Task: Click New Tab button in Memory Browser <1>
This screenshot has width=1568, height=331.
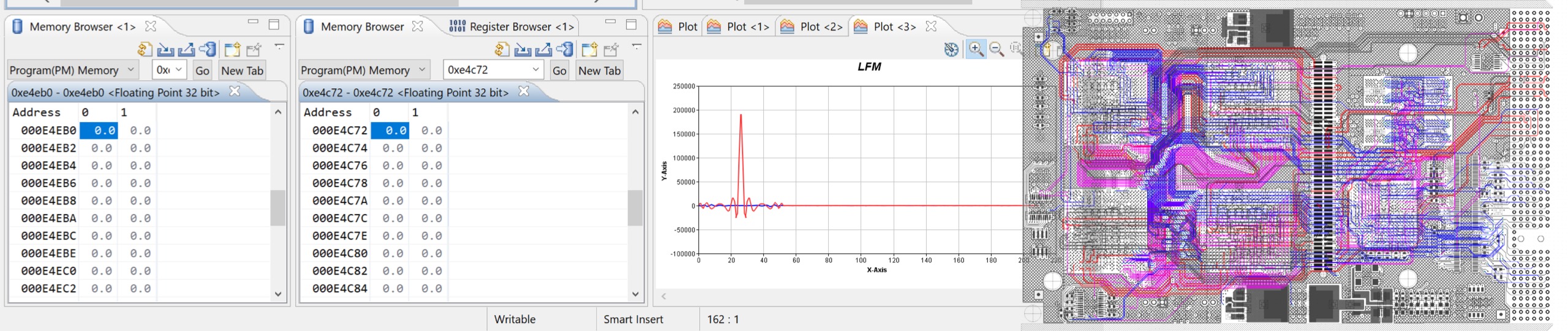Action: 242,70
